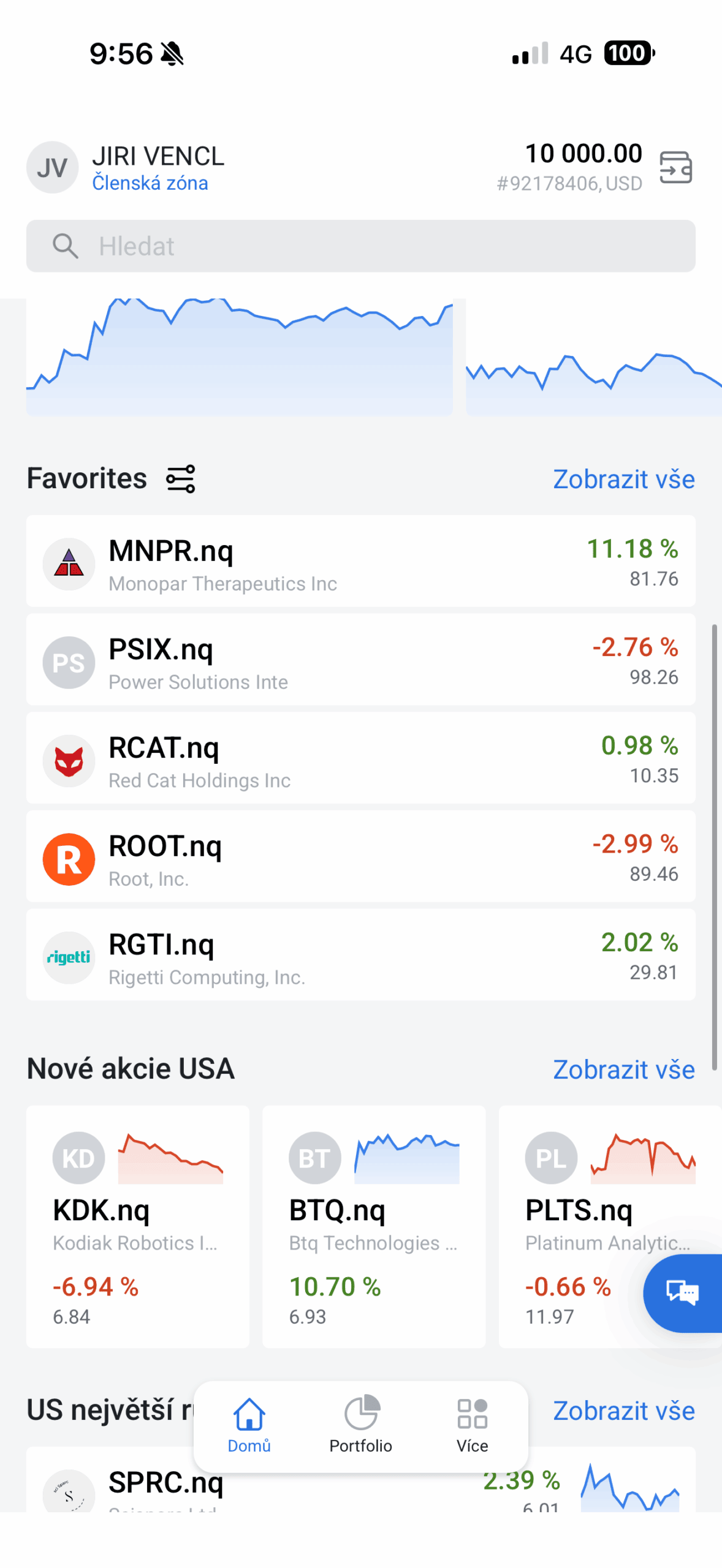Focus the Hledat search field
This screenshot has width=722, height=1568.
[x=360, y=246]
